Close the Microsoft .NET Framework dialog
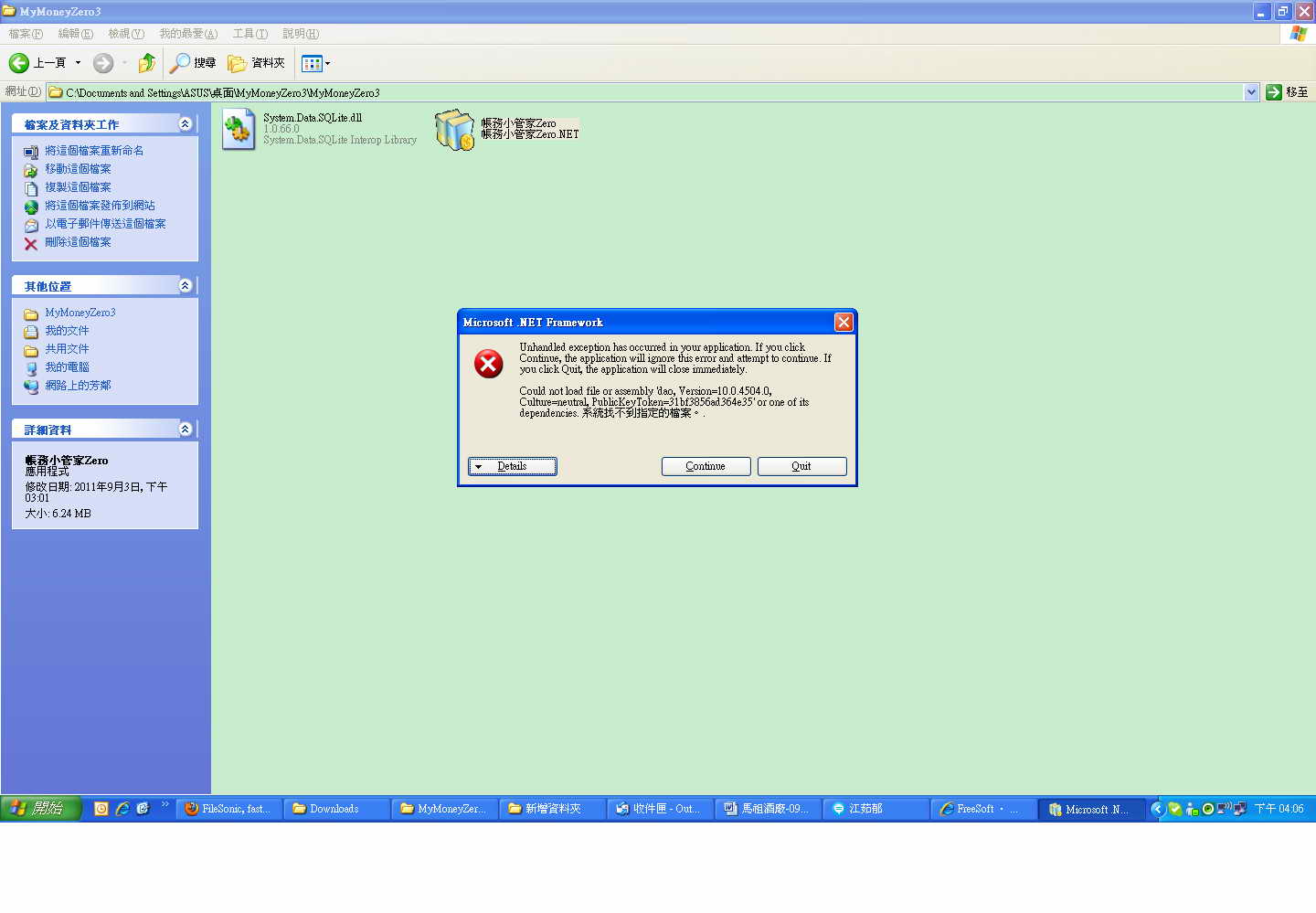 [844, 322]
